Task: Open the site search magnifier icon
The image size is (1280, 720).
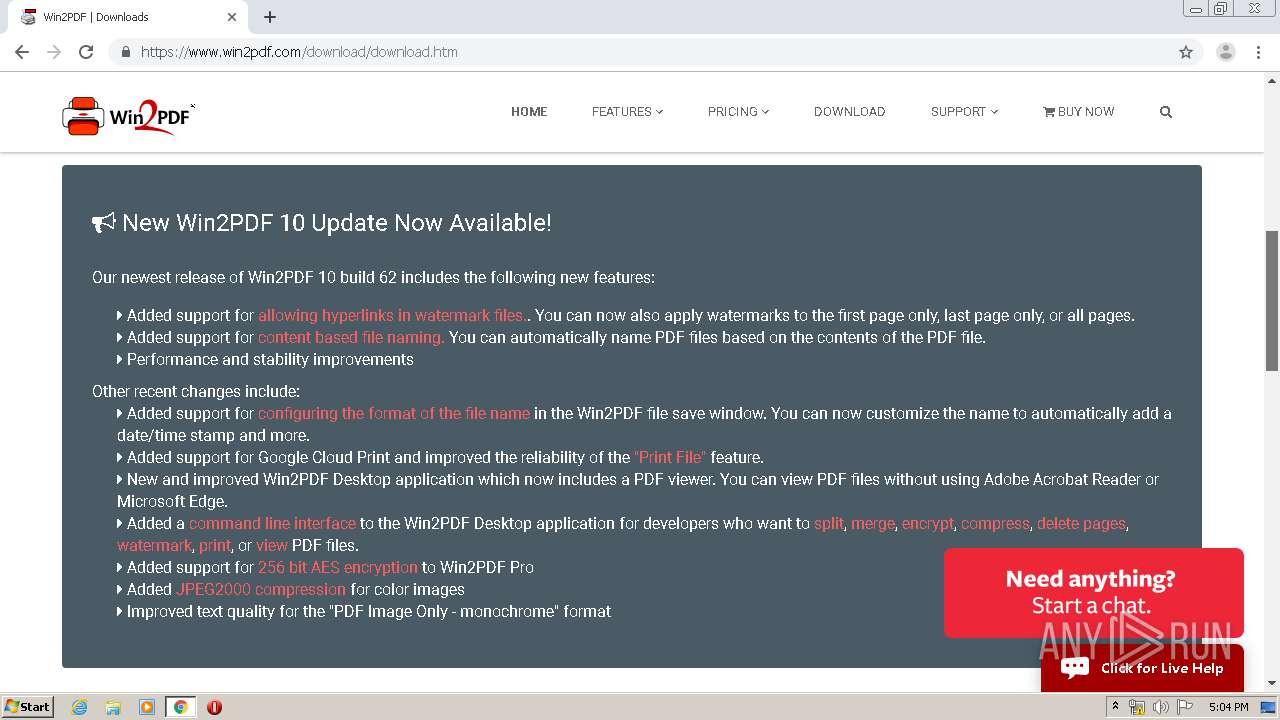Action: click(1165, 112)
